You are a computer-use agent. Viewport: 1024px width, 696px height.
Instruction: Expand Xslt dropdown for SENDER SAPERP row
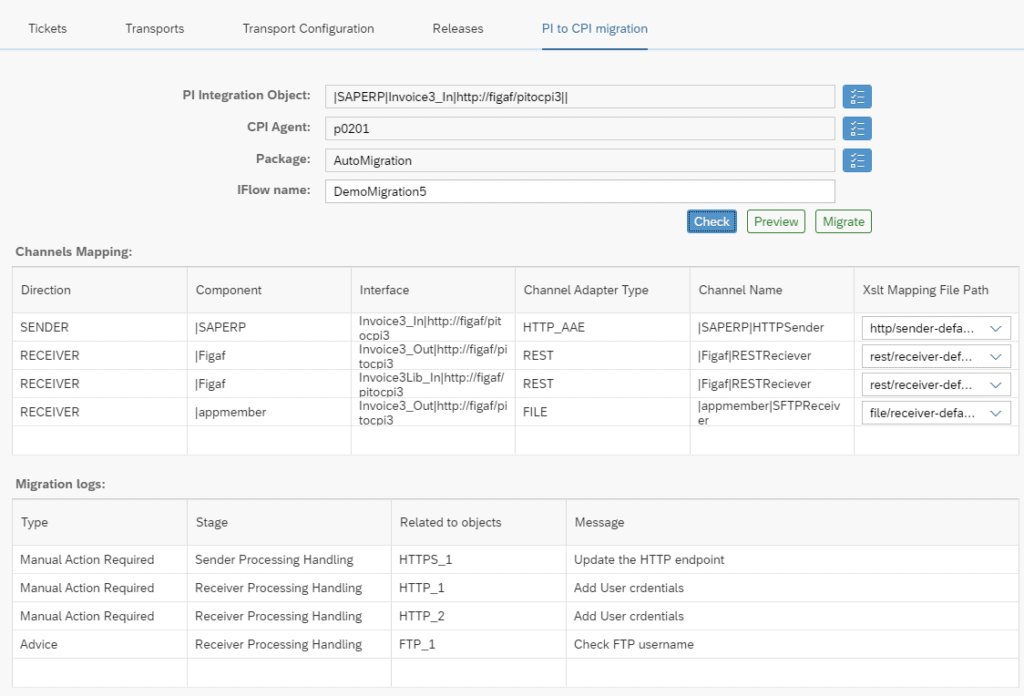(995, 328)
